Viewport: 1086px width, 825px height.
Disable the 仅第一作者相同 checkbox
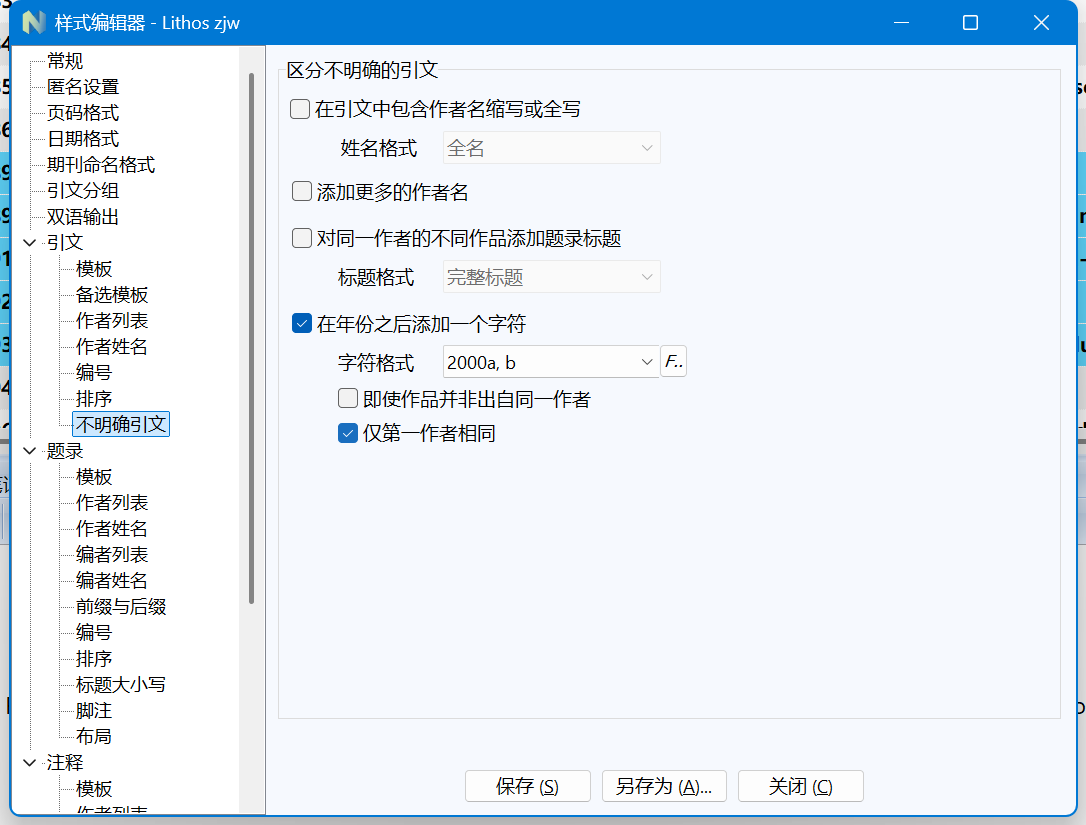[x=348, y=433]
